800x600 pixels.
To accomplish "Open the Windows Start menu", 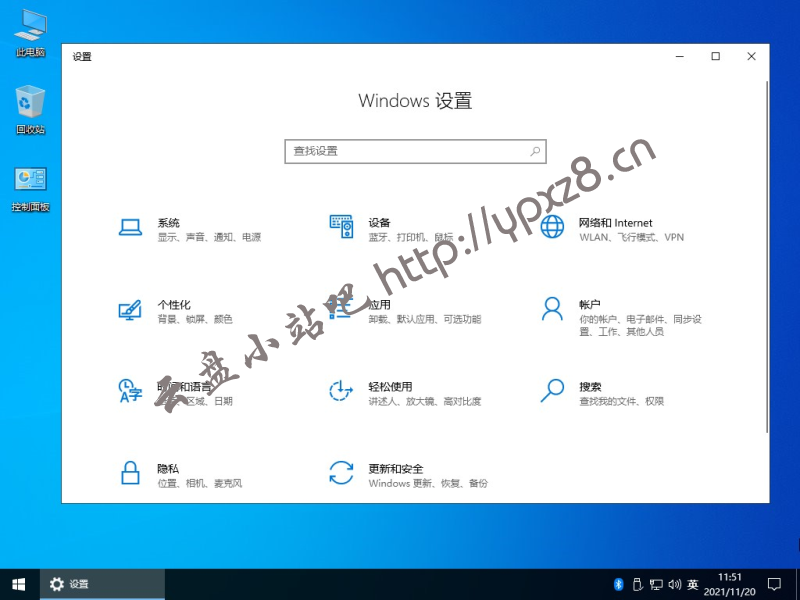I will (19, 584).
